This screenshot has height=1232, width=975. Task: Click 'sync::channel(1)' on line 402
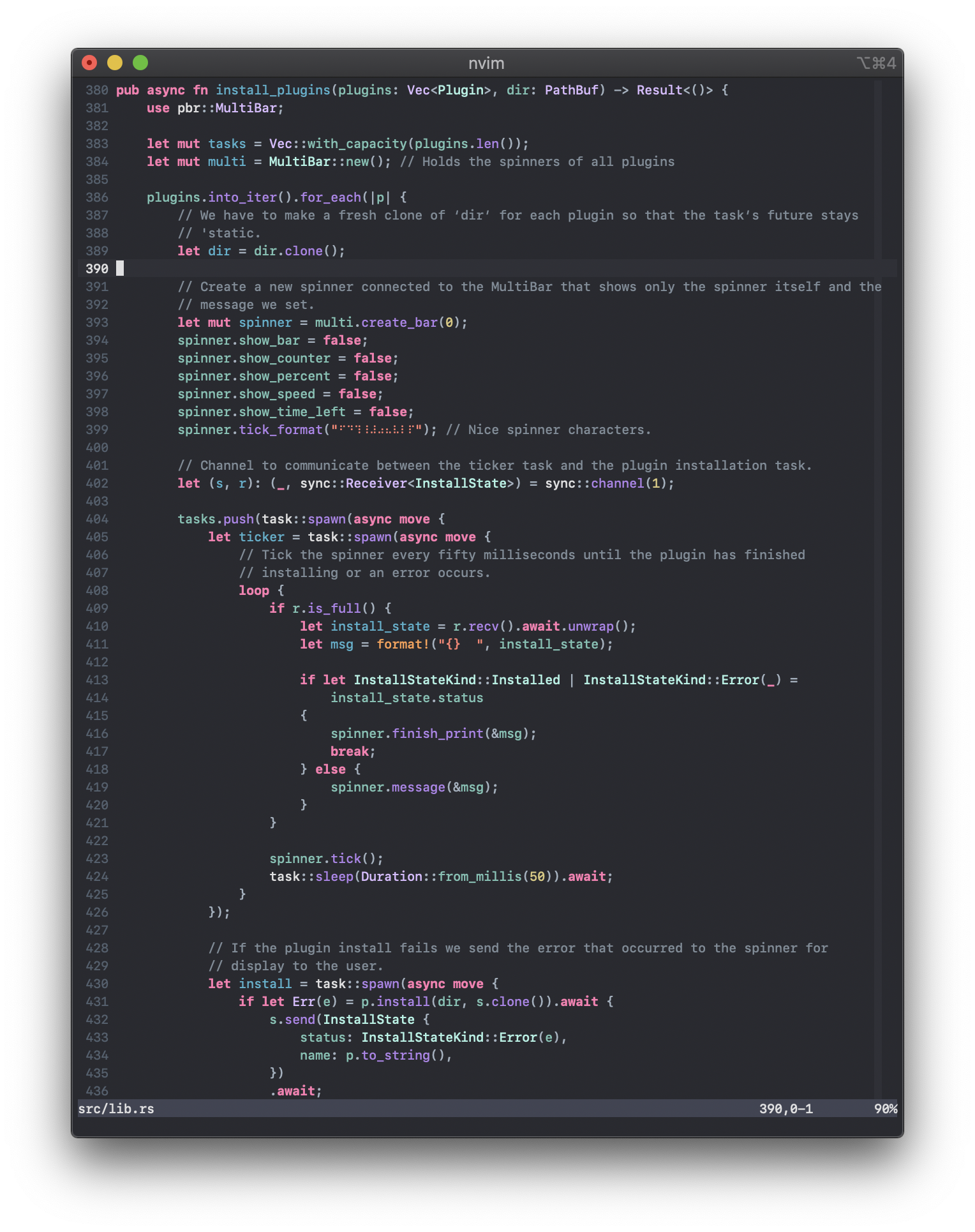click(x=606, y=483)
